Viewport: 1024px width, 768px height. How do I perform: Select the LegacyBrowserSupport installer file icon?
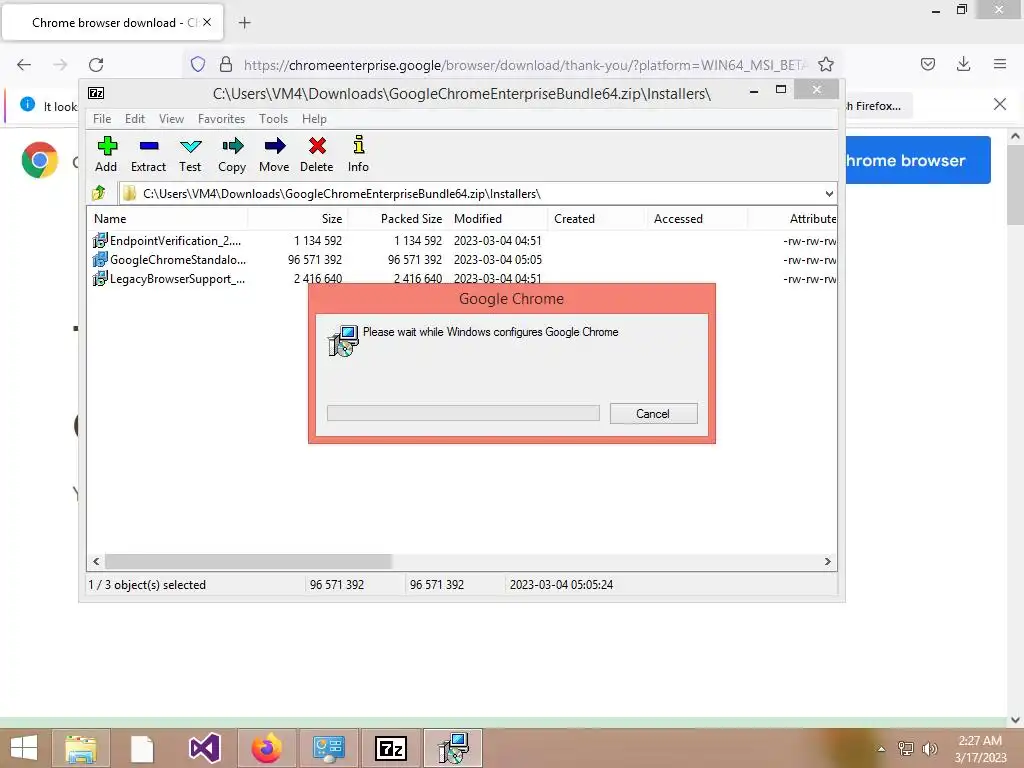point(100,279)
